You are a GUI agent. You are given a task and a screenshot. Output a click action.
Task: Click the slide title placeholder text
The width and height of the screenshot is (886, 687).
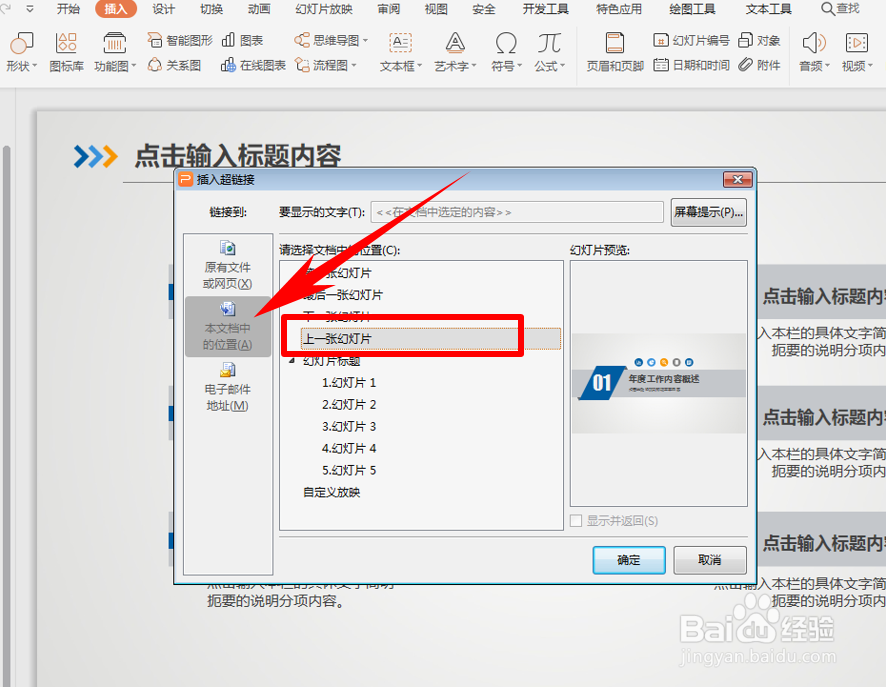tap(238, 156)
